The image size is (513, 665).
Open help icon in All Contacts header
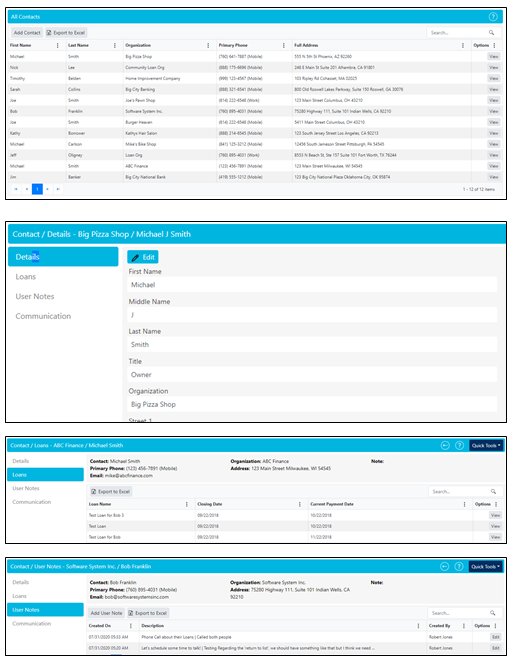click(x=493, y=17)
